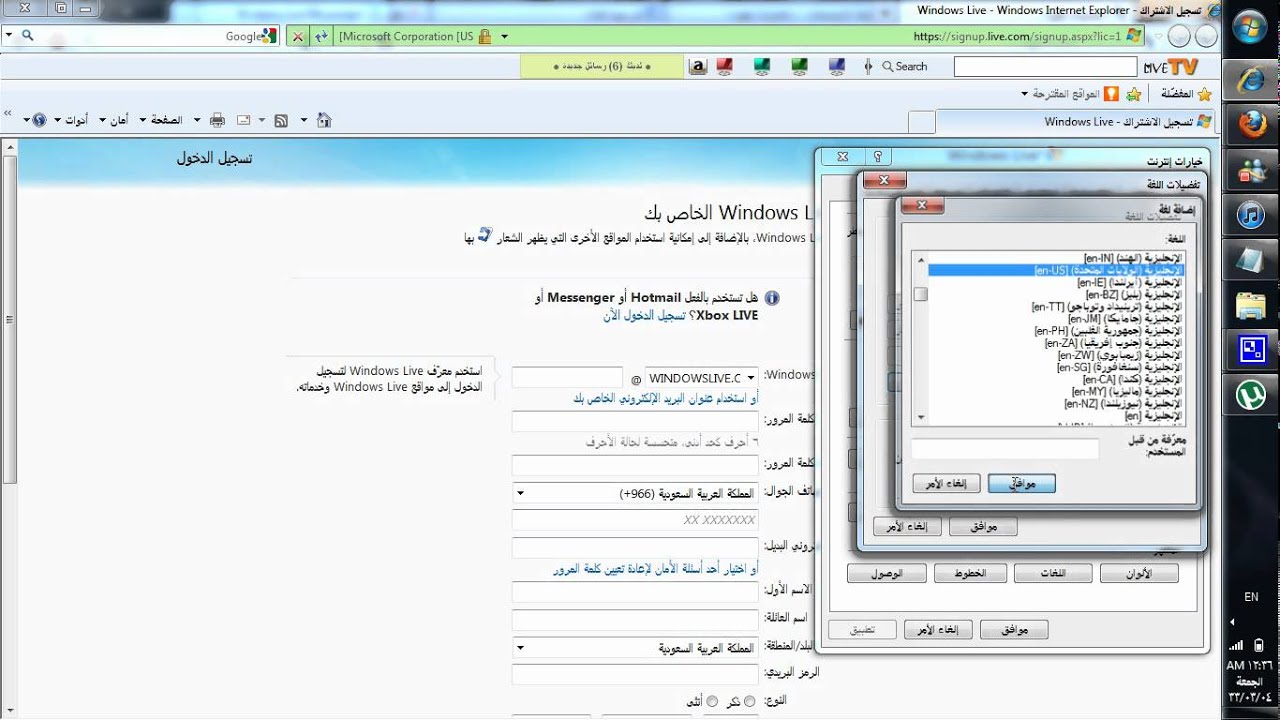
Task: Open Windows Explorer folder taskbar icon
Action: coord(1251,305)
